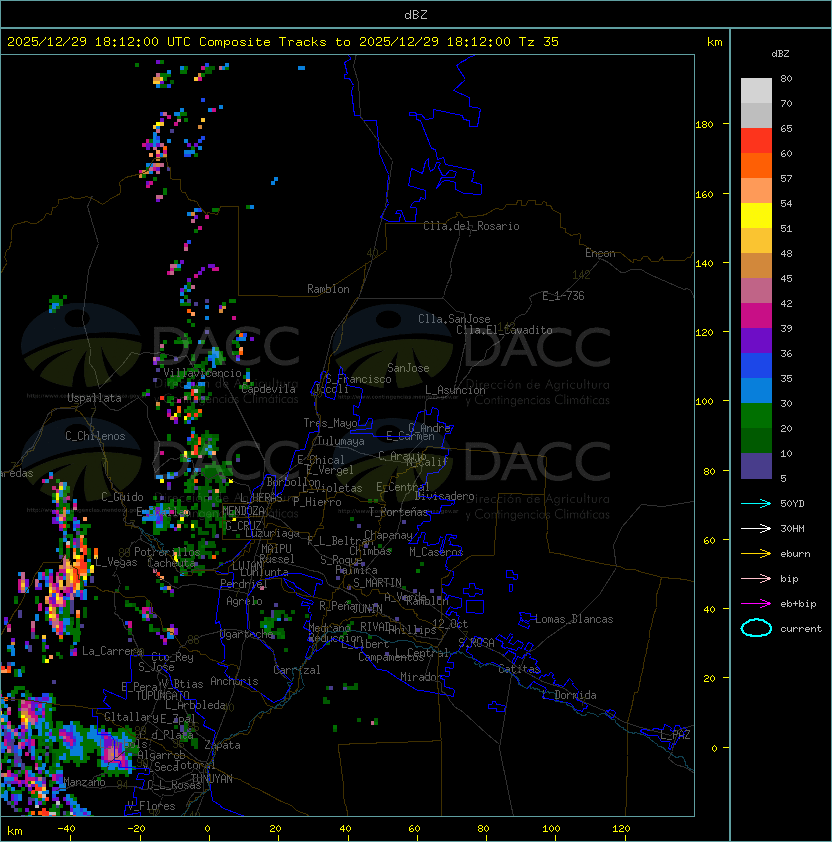Pick the bright yellow 54 dBZ swatch

point(756,216)
